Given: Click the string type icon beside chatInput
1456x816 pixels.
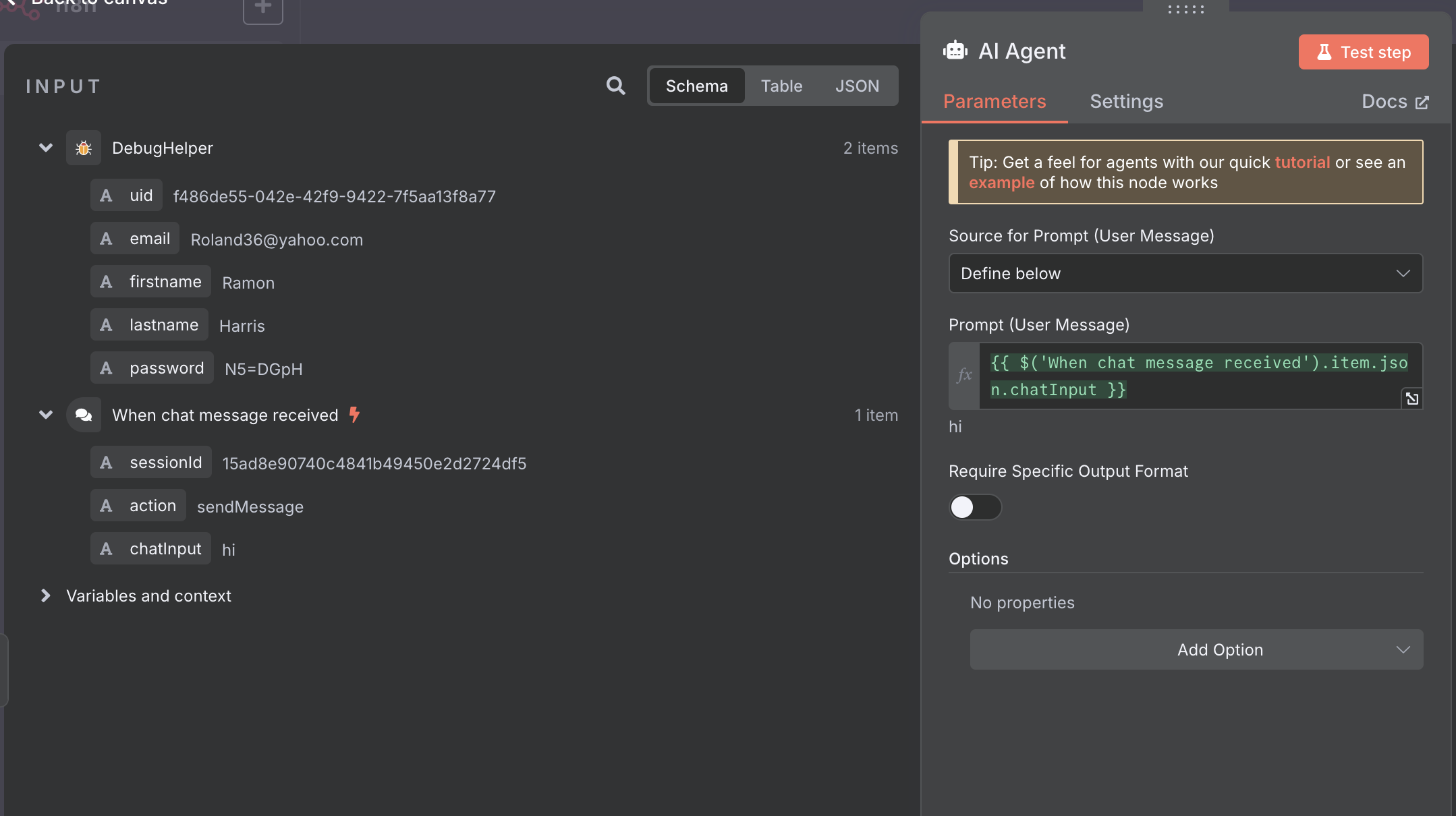Looking at the screenshot, I should (106, 549).
